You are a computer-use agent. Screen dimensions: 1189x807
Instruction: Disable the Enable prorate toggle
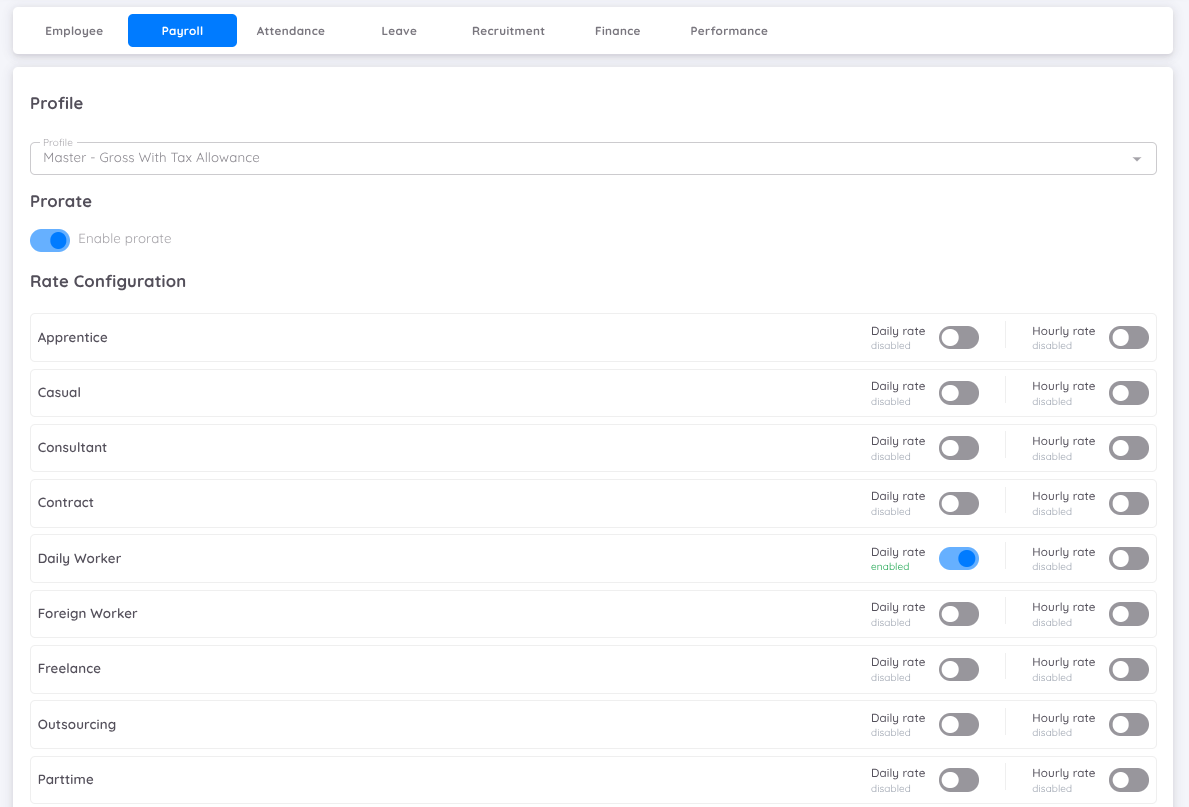click(x=50, y=240)
